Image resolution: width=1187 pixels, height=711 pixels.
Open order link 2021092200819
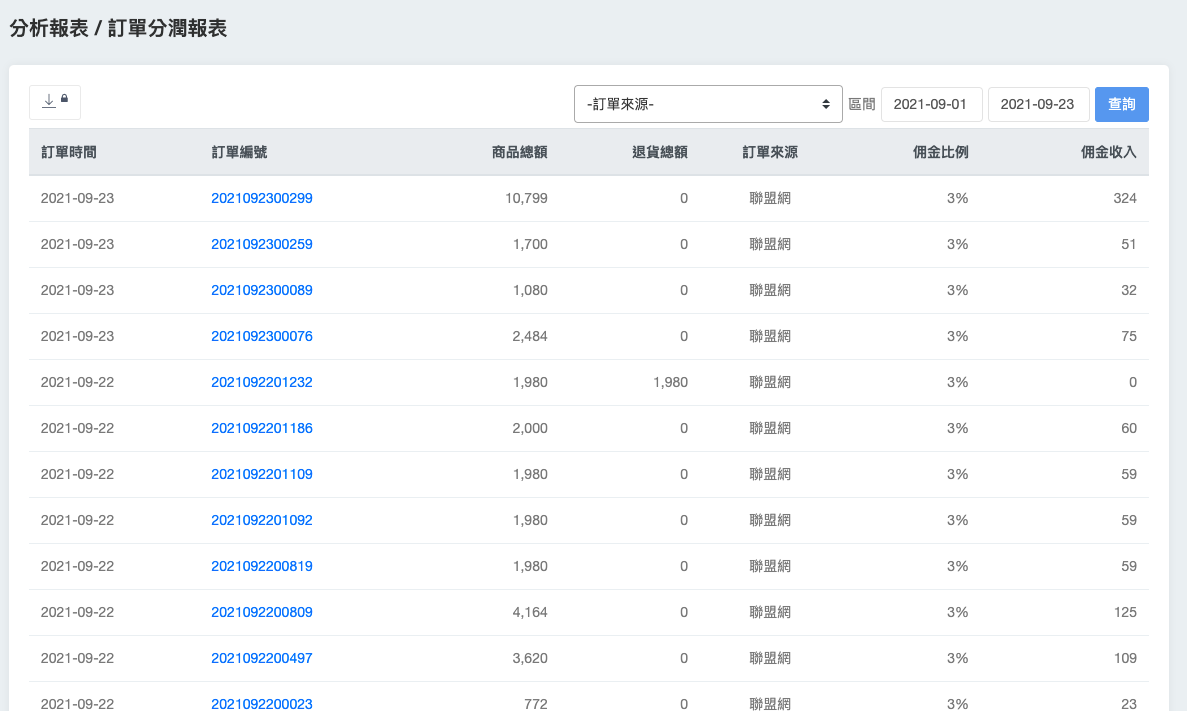262,566
